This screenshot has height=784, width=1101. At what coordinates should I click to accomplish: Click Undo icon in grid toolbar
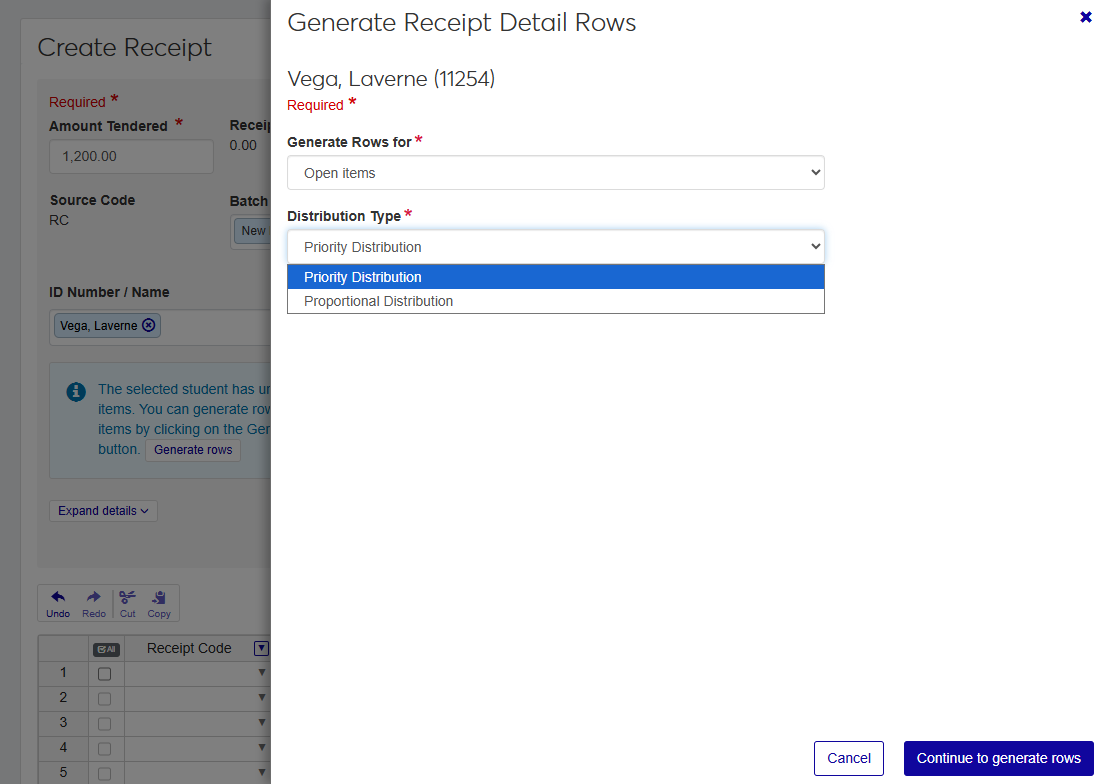click(58, 604)
